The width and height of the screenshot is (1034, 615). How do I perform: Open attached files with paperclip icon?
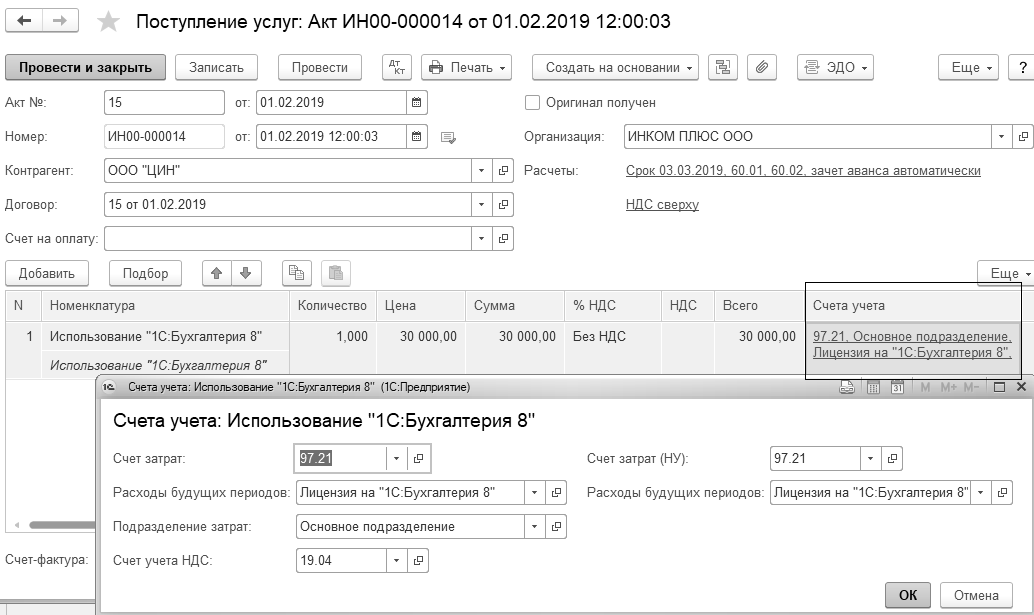click(762, 67)
